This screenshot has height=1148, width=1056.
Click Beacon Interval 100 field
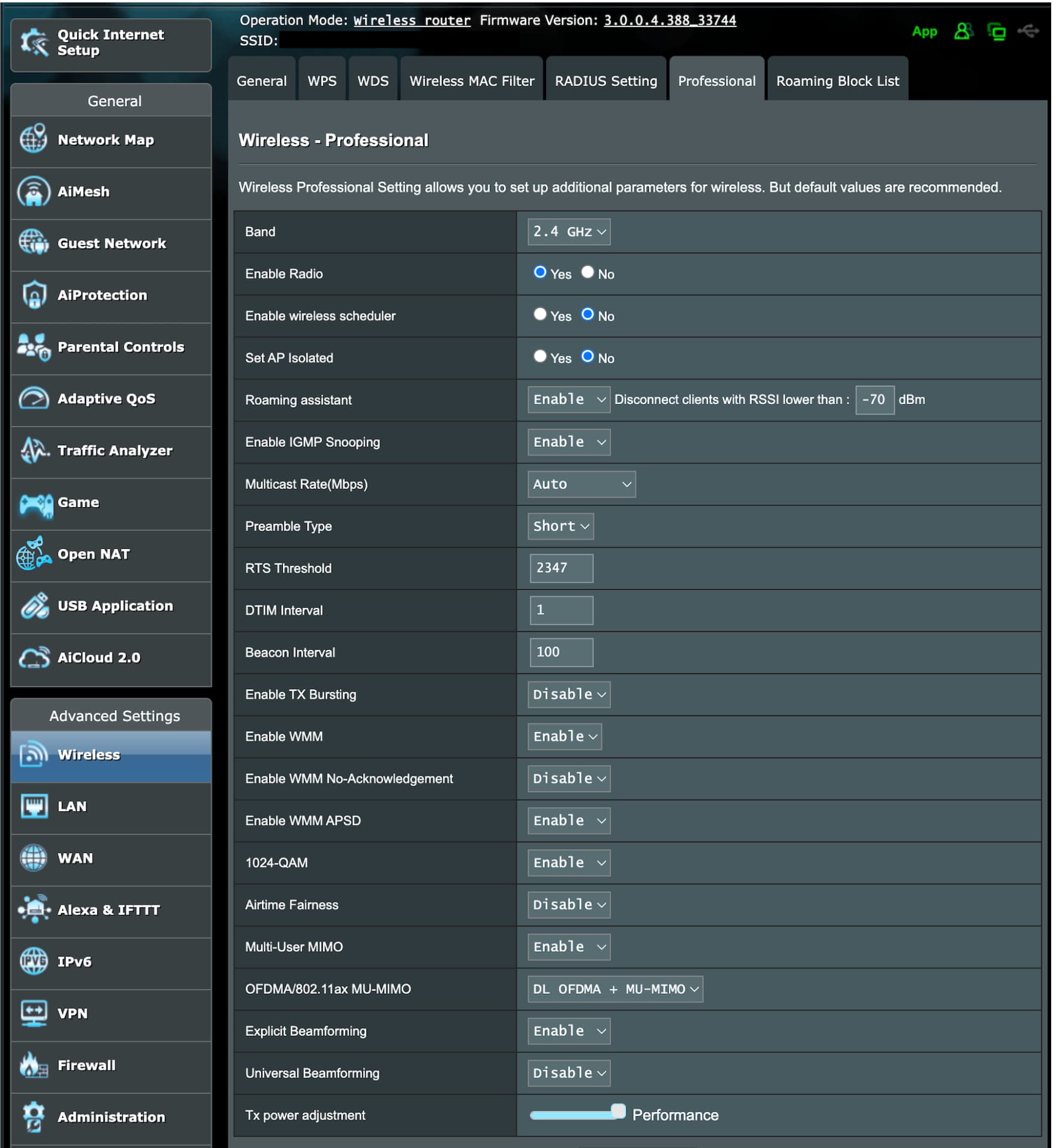click(561, 652)
